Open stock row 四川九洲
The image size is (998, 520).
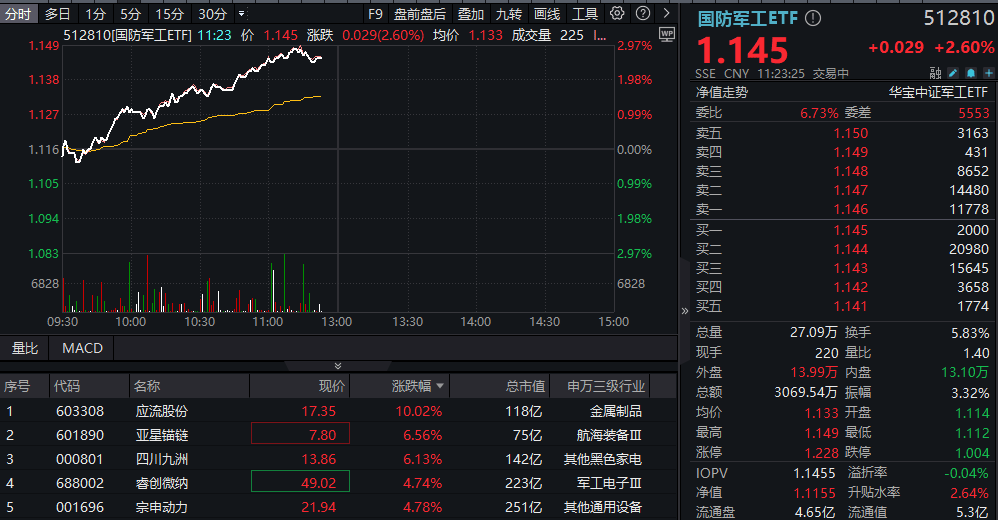(337, 459)
